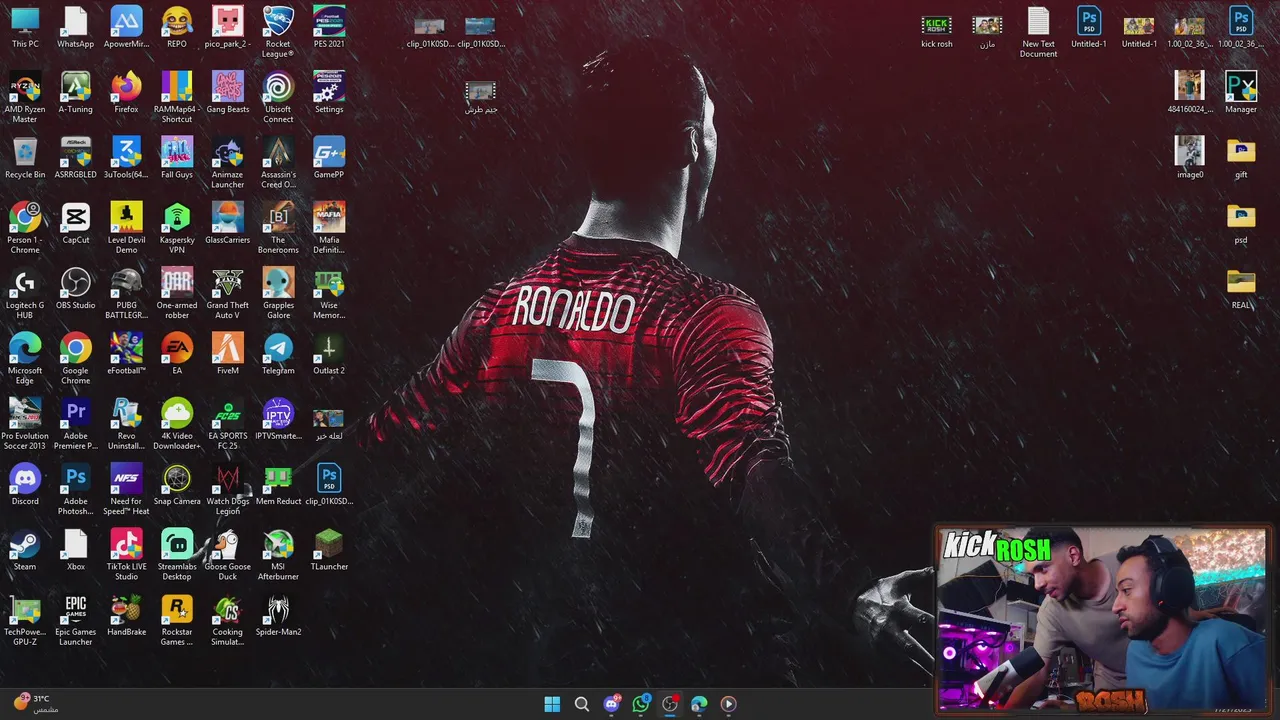
Task: Open AMD Ryzen Master icon
Action: coord(25,97)
